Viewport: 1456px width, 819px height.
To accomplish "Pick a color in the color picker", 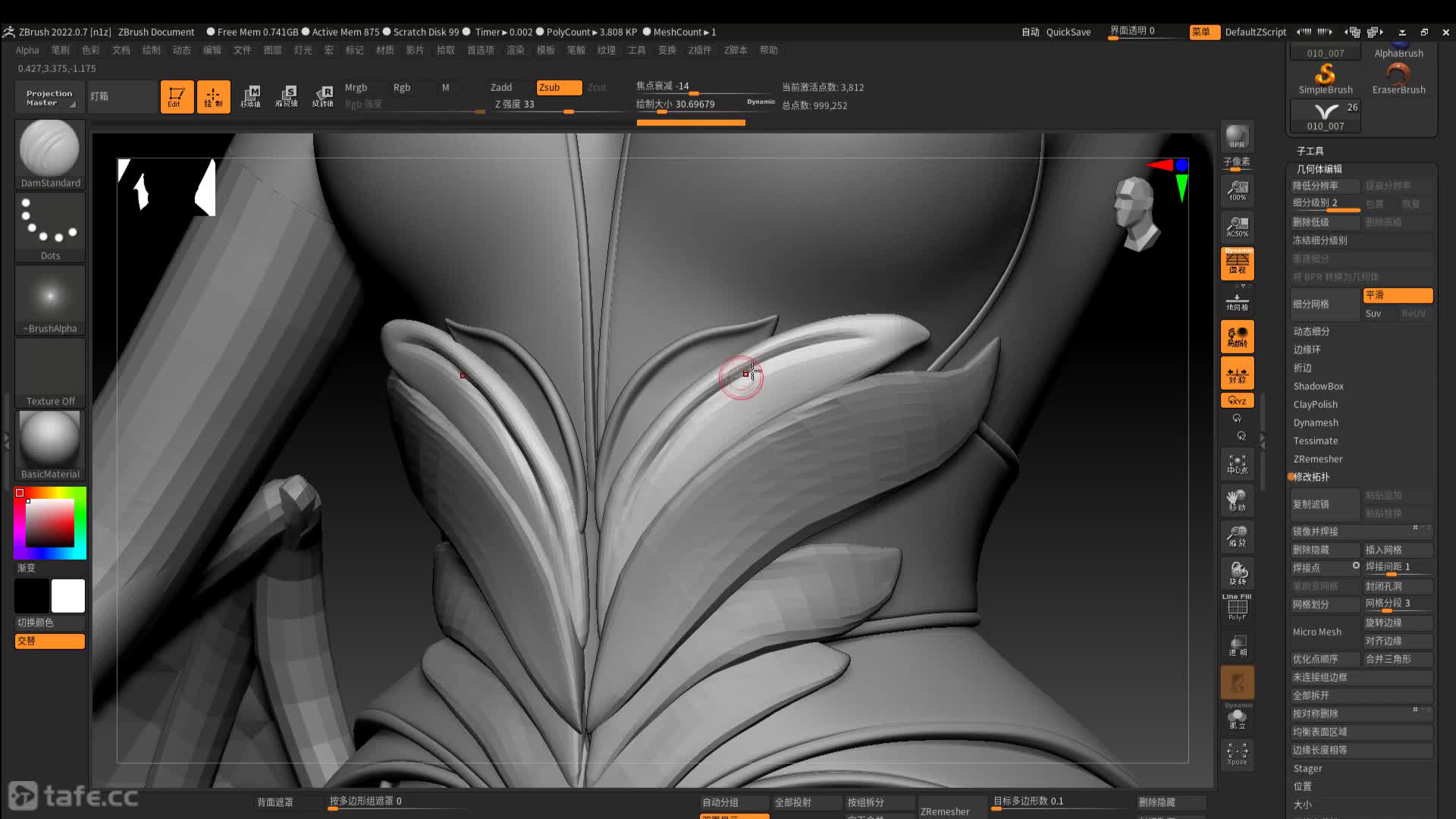I will click(50, 522).
